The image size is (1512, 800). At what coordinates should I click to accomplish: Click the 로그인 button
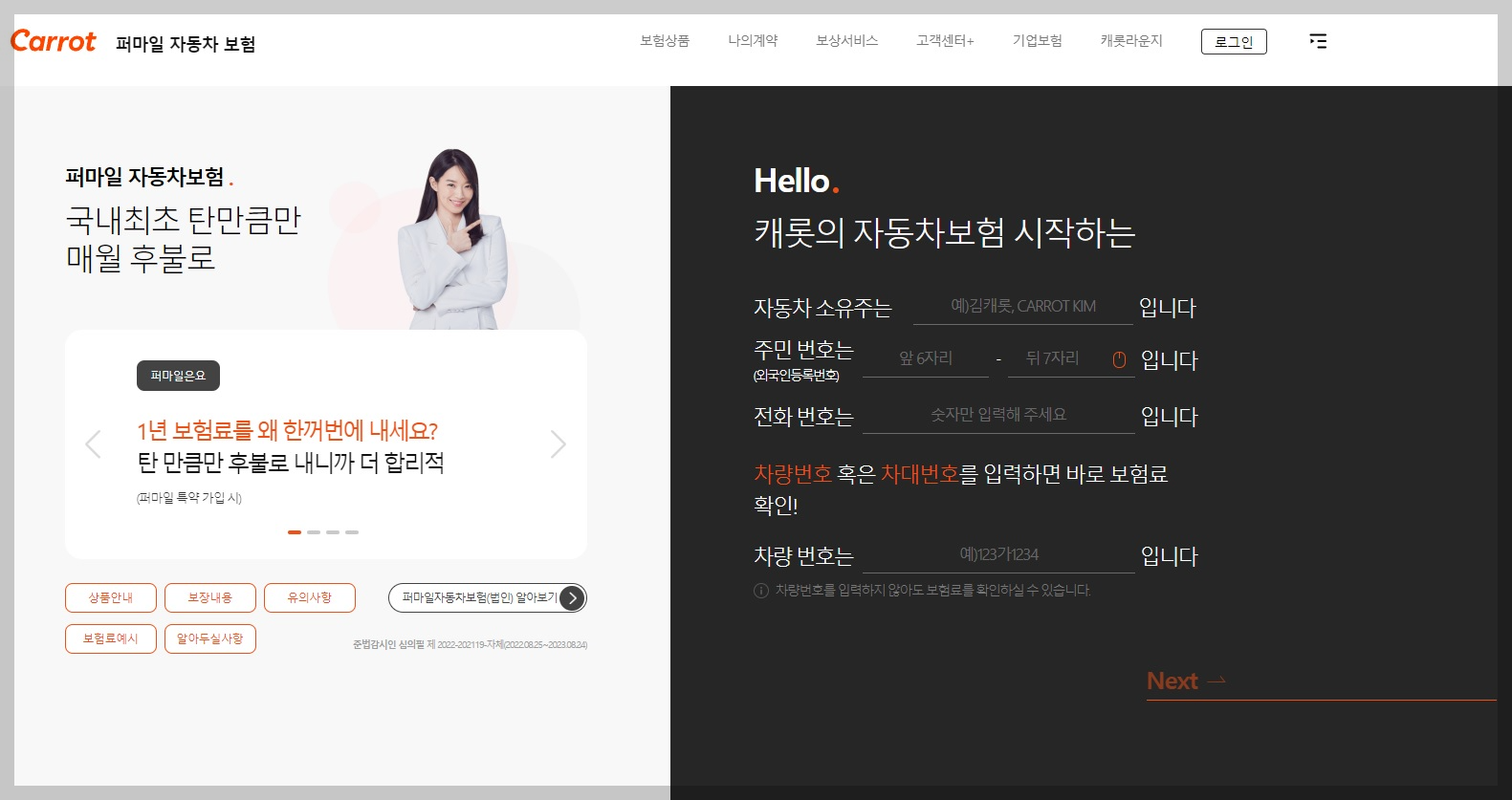click(x=1234, y=42)
